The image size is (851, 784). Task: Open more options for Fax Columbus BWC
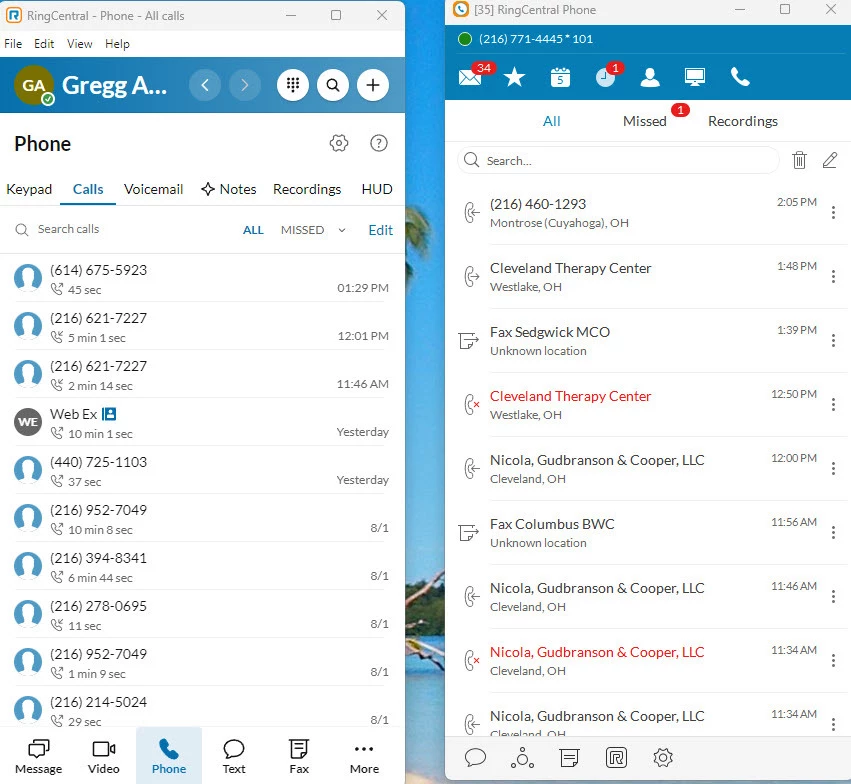(x=833, y=533)
